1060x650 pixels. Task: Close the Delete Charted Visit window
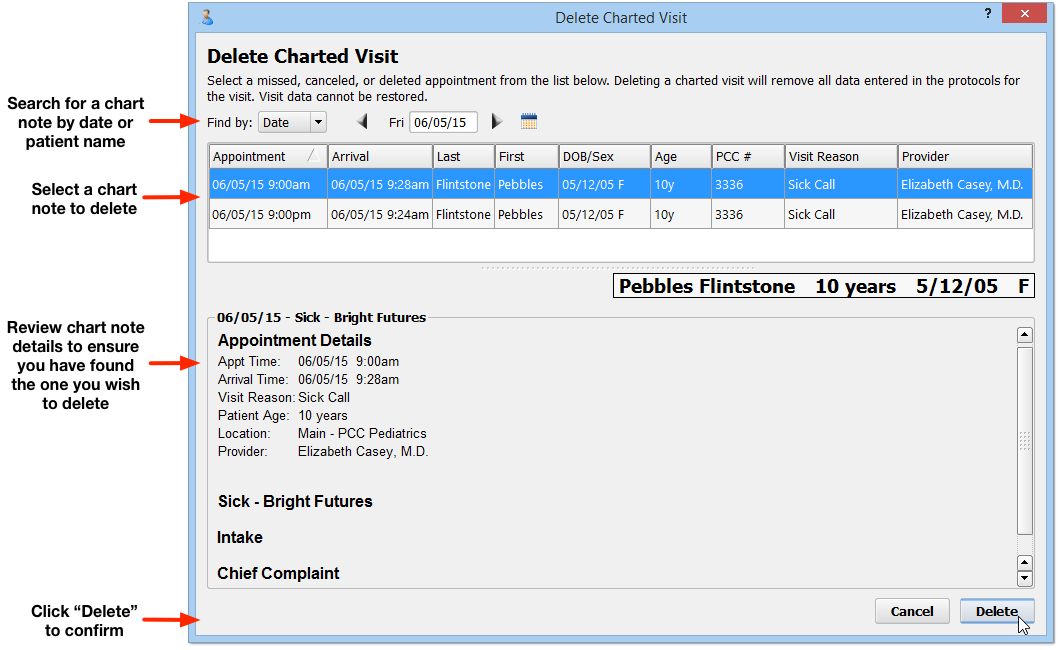[x=1025, y=14]
